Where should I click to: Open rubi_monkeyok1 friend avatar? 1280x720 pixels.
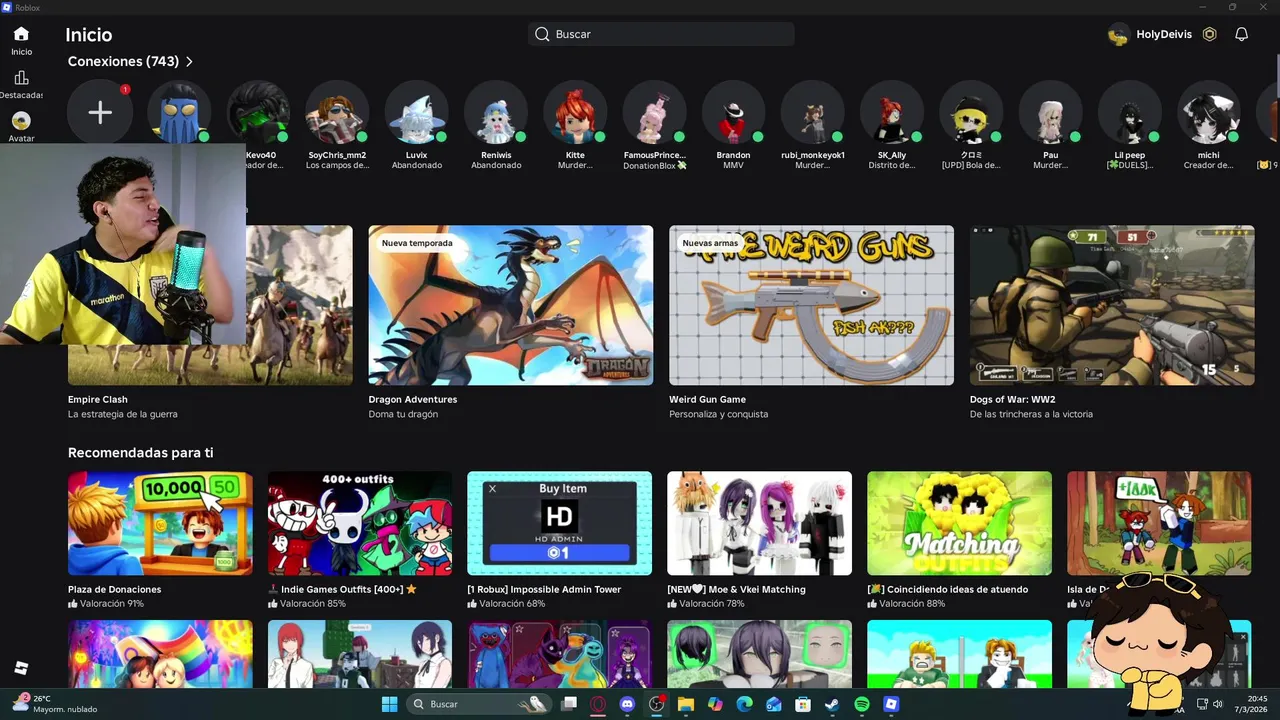click(813, 113)
